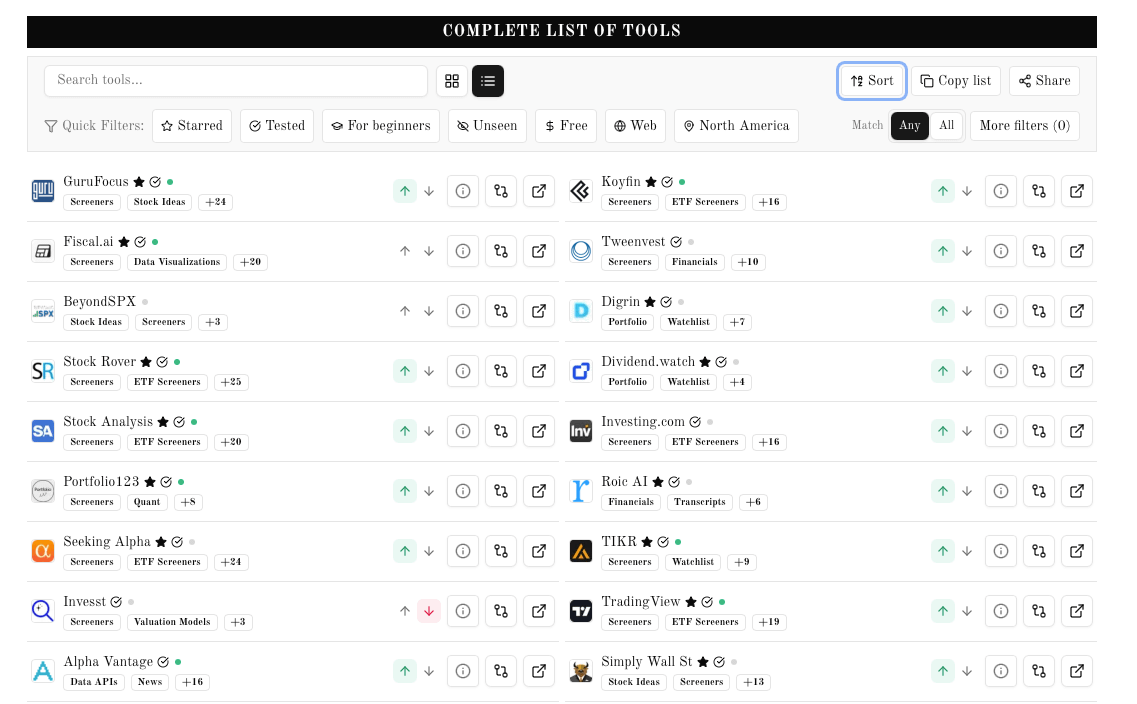Click the Koyfin logo
This screenshot has height=704, width=1137.
[x=581, y=191]
